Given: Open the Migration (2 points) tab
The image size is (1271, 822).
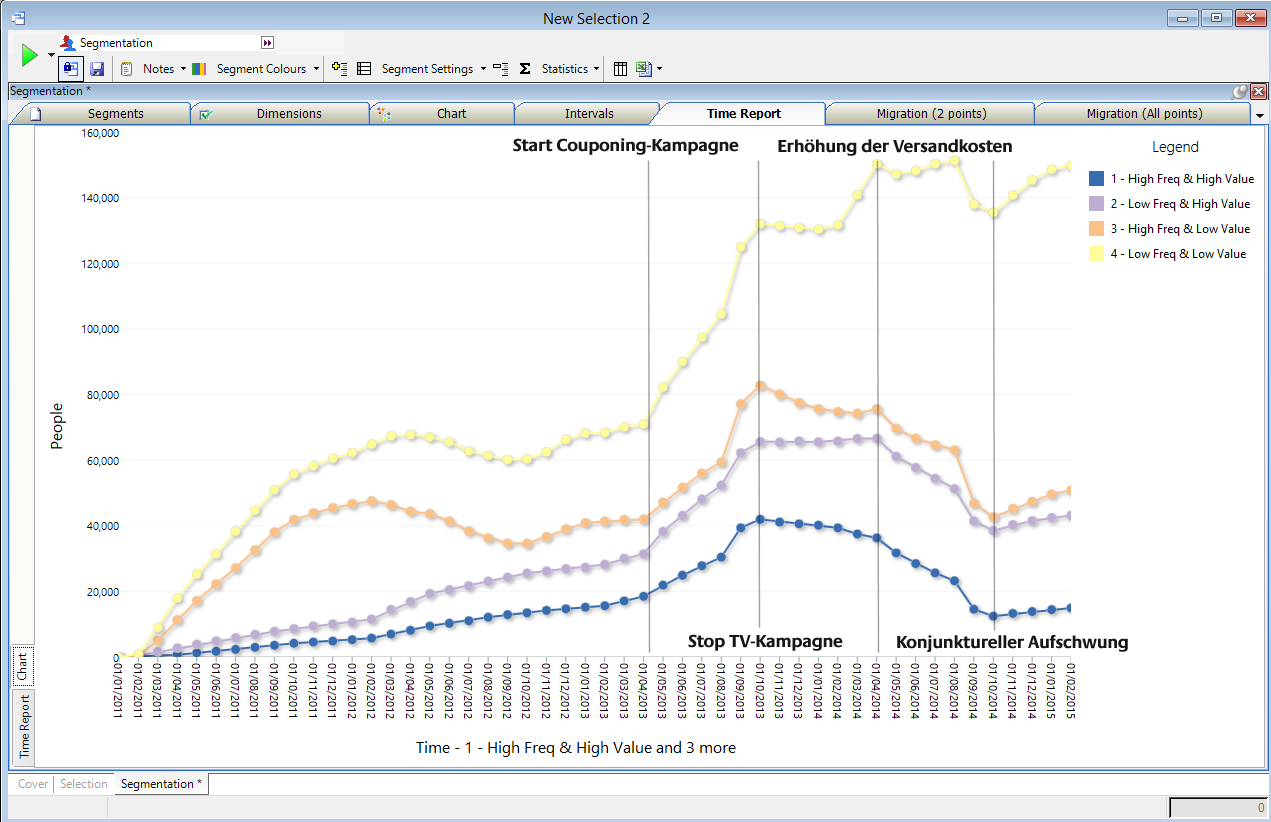Looking at the screenshot, I should point(931,113).
